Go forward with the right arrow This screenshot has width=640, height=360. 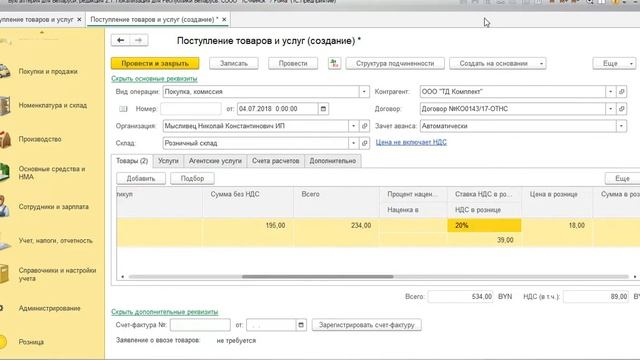(x=139, y=40)
